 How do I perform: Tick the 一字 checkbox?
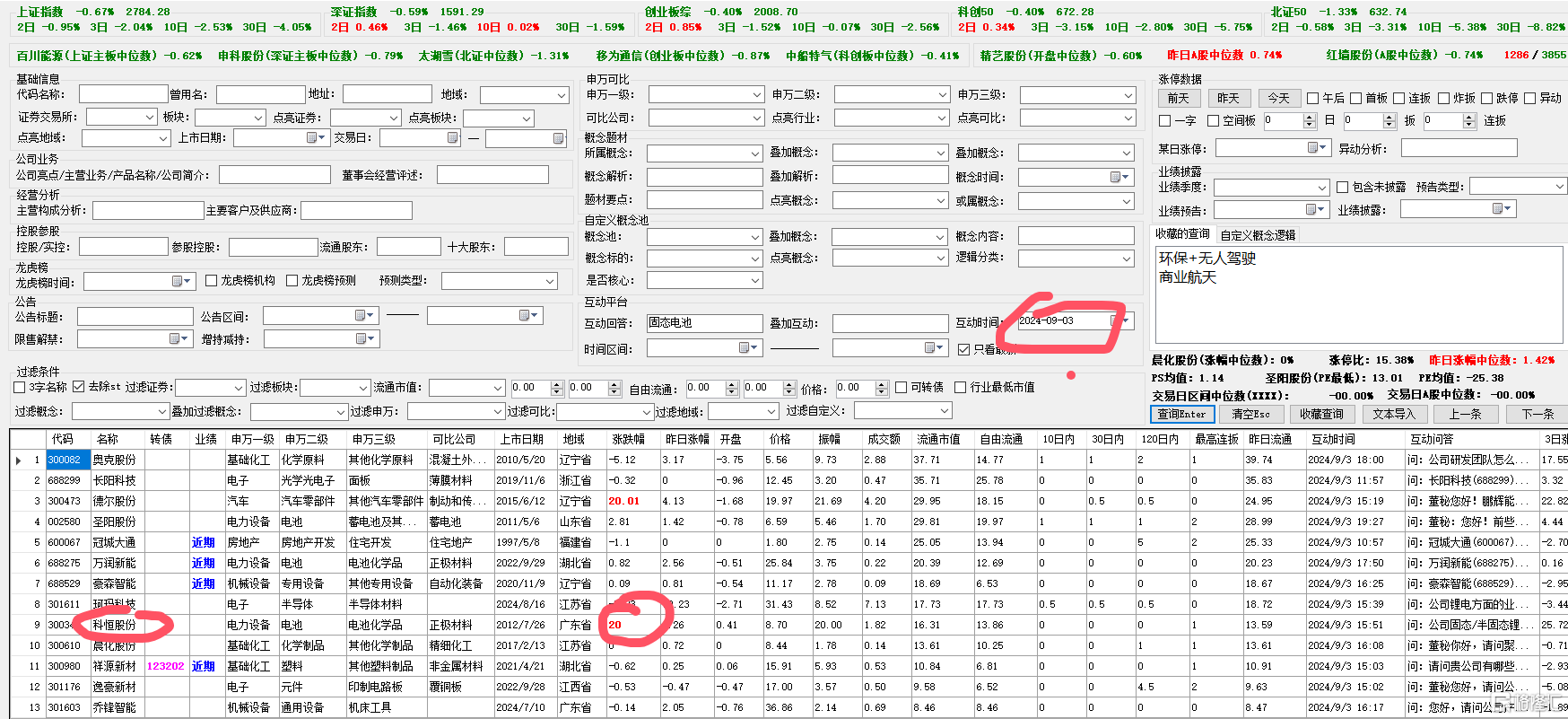1165,120
